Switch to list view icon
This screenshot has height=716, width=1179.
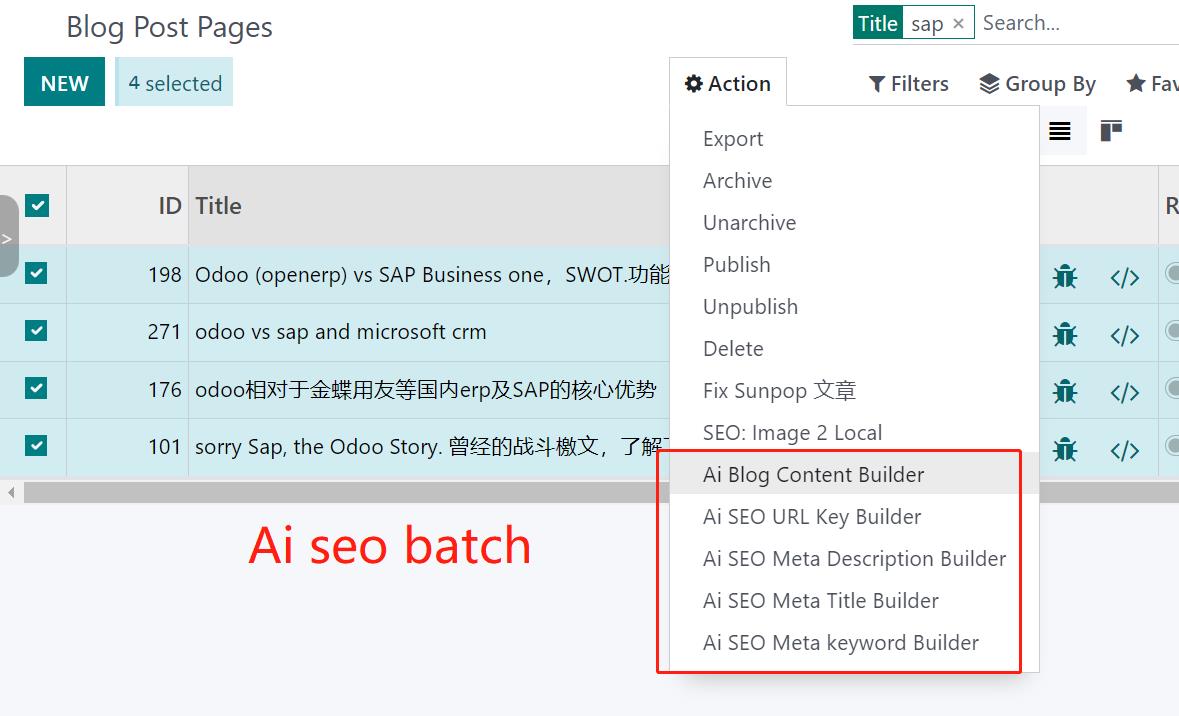(1060, 132)
